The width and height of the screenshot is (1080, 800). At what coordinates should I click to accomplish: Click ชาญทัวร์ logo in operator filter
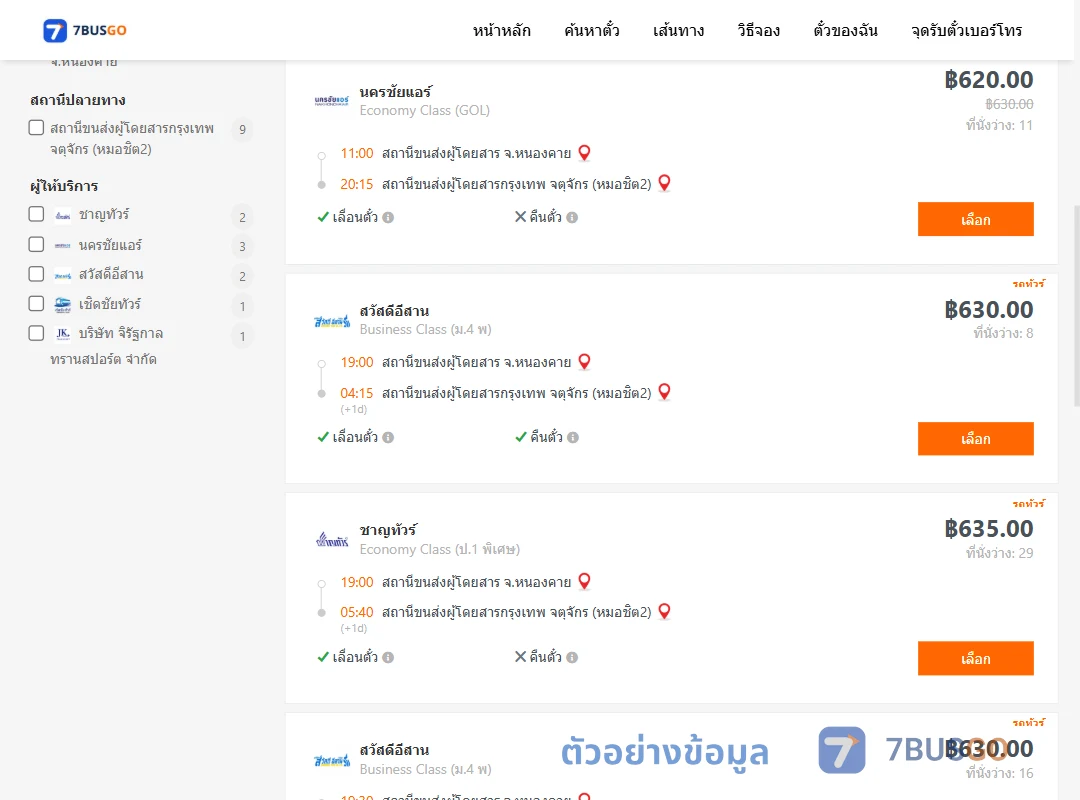click(63, 216)
